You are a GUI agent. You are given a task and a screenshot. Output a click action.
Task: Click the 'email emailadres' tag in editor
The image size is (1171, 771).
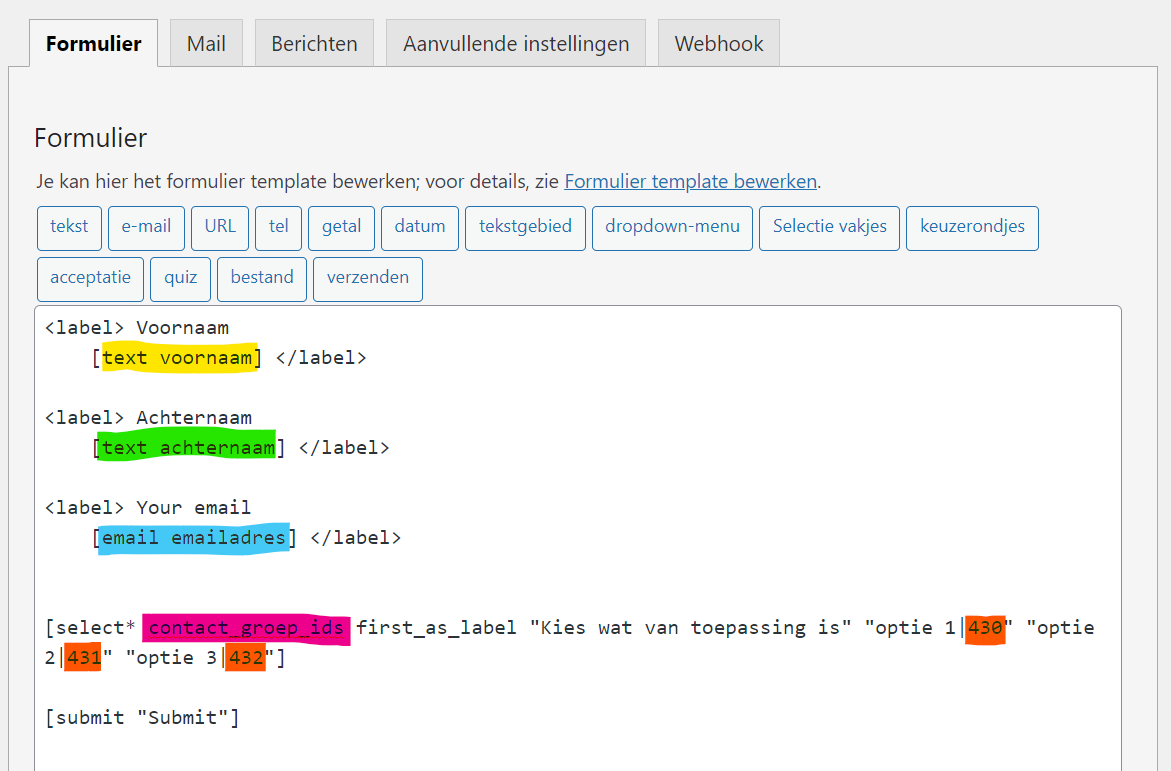point(194,537)
